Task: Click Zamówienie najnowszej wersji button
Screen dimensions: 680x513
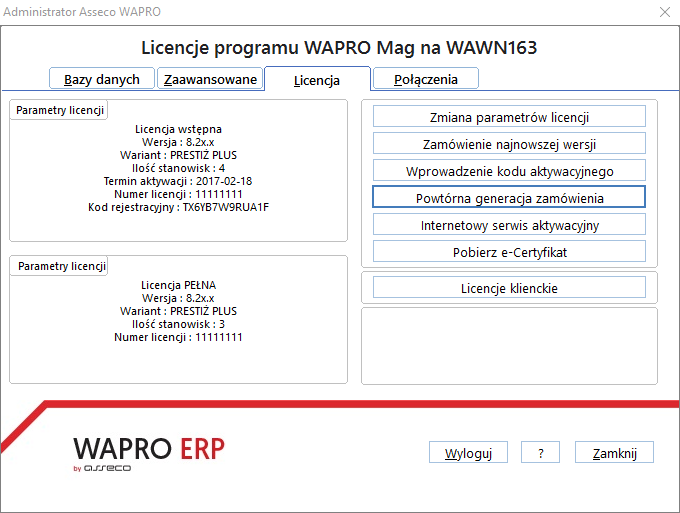Action: point(509,144)
